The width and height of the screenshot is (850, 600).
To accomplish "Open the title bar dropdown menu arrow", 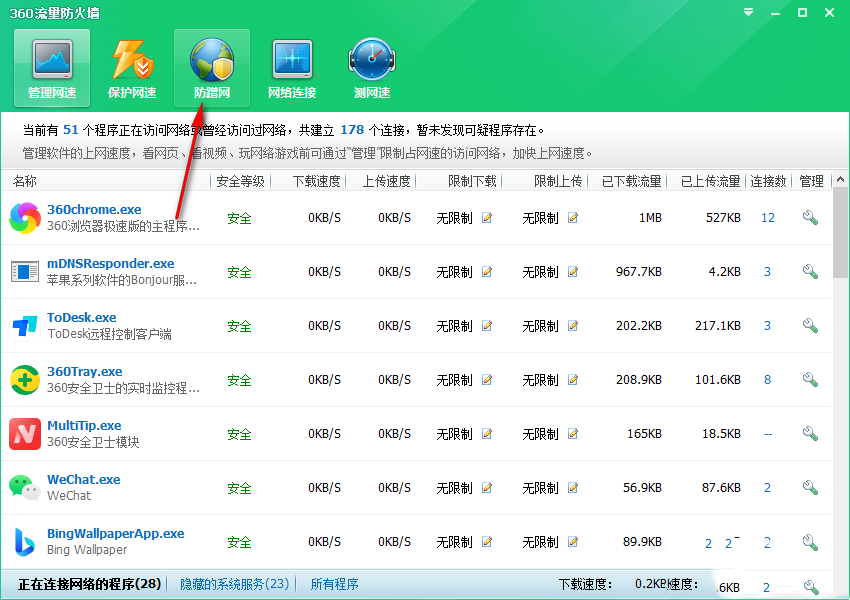I will click(748, 12).
